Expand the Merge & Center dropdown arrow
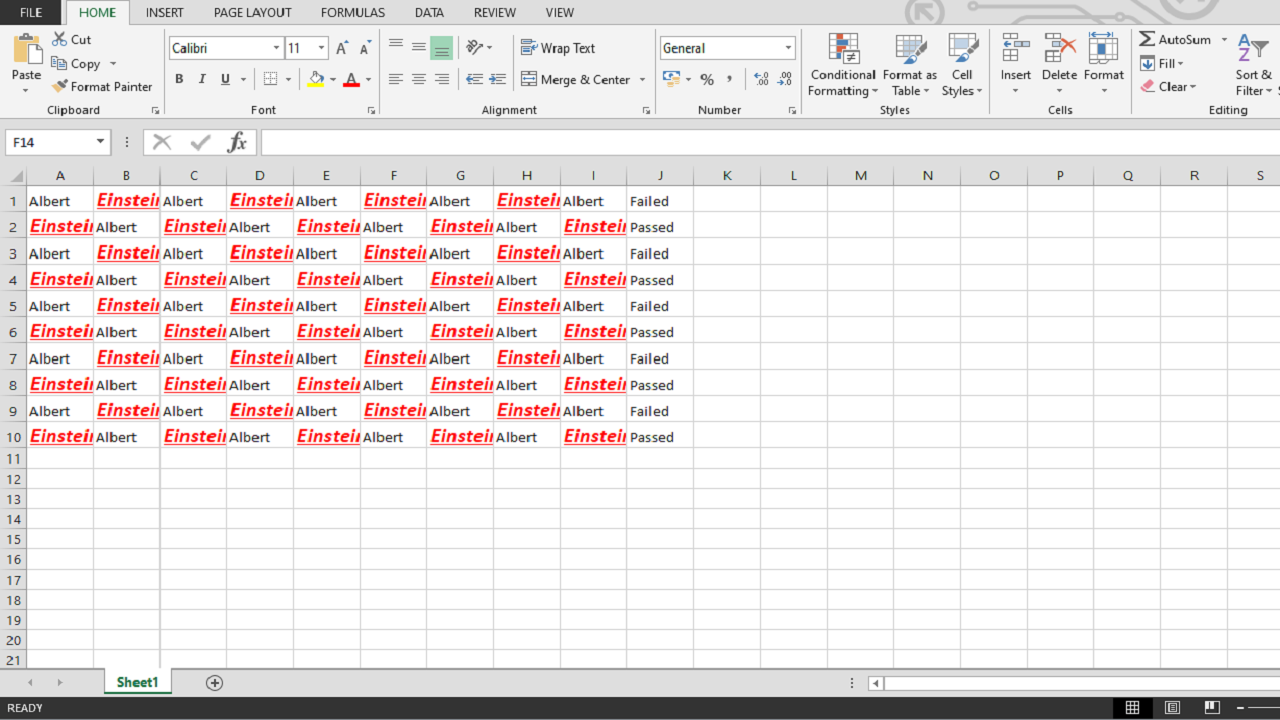 [x=641, y=80]
